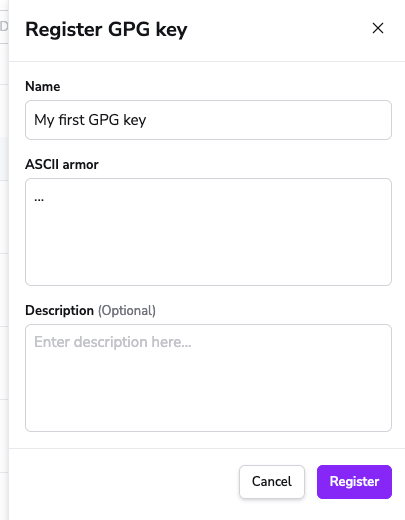This screenshot has width=405, height=520.
Task: Focus the Name input field
Action: pos(208,120)
